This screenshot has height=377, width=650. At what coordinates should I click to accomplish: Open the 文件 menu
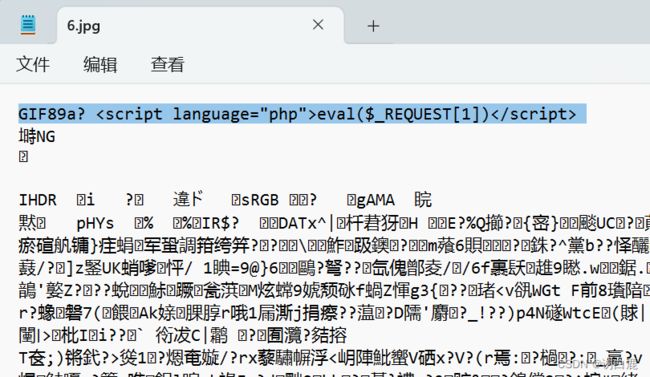pyautogui.click(x=33, y=65)
